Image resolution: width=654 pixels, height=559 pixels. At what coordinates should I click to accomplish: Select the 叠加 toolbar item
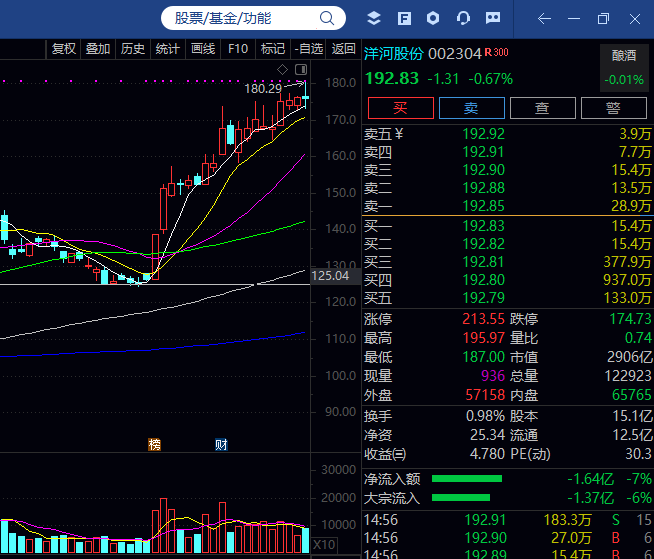98,49
